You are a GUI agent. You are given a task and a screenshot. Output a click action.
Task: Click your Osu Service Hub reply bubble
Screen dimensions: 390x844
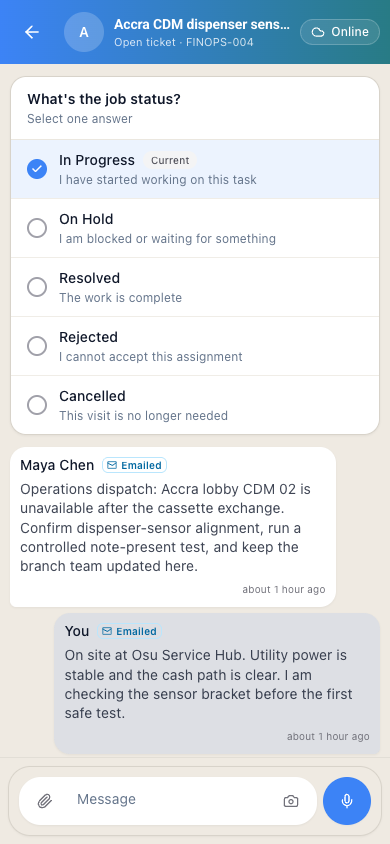[217, 684]
